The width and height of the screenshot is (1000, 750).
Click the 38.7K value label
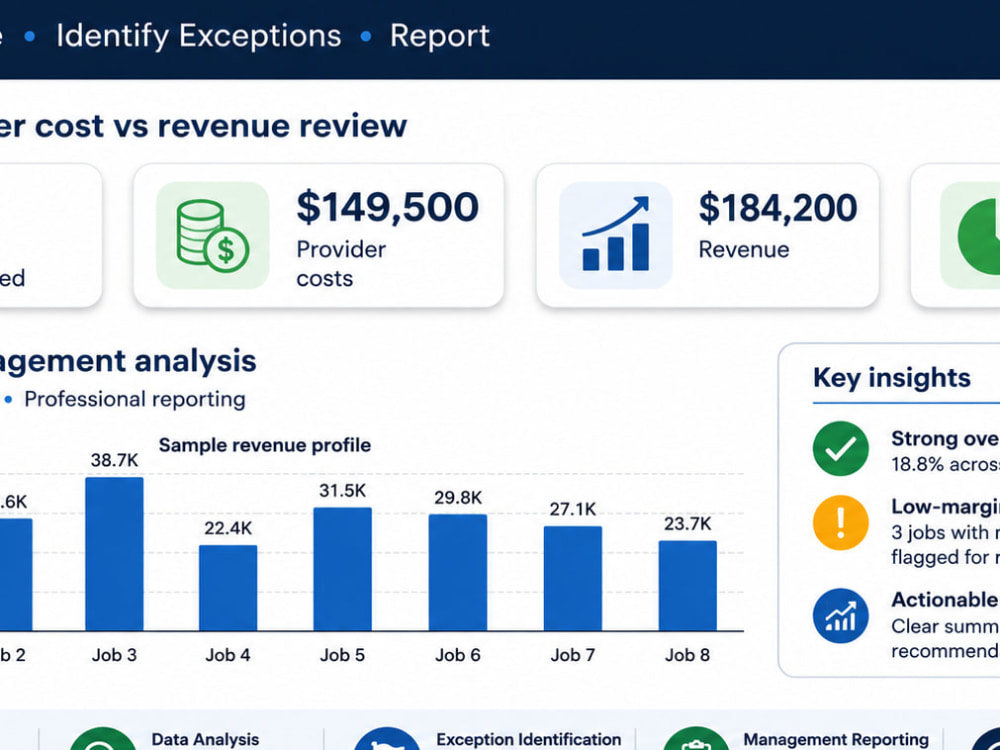pos(114,460)
